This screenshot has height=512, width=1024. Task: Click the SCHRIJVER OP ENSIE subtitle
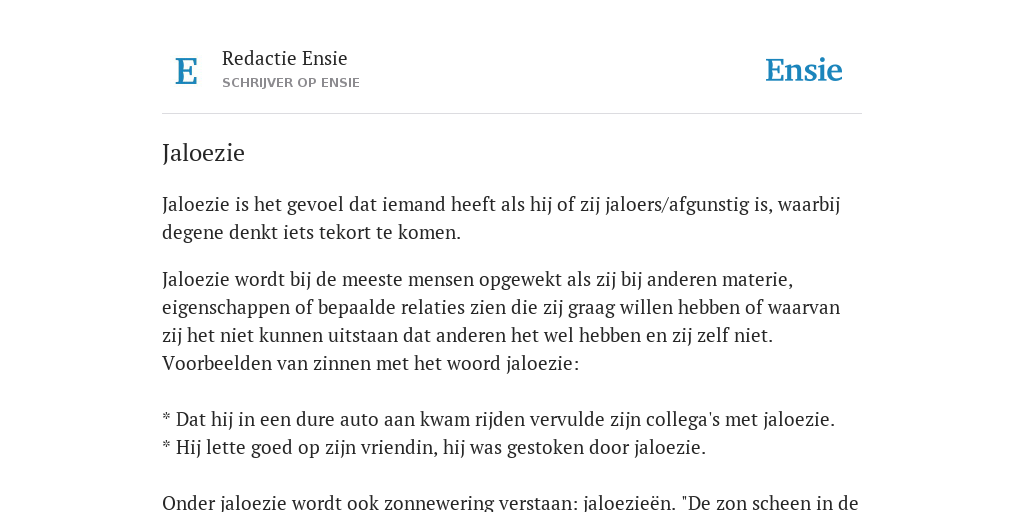(x=291, y=83)
